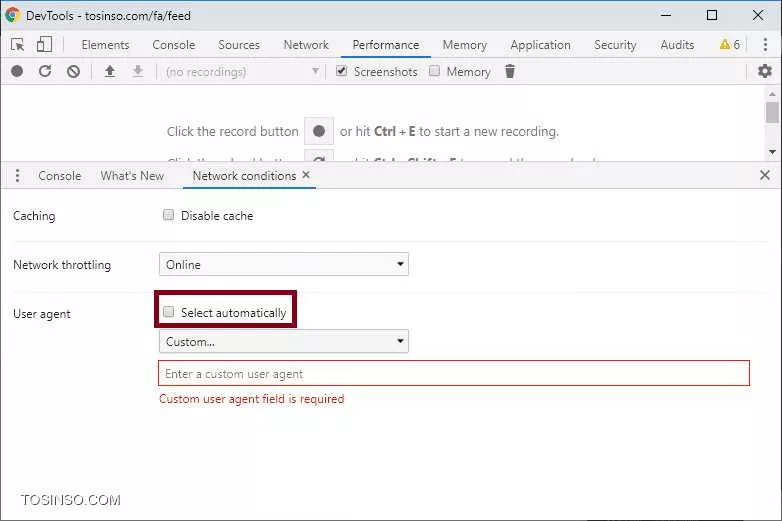Click the trash collect garbage icon
This screenshot has width=782, height=521.
(x=510, y=72)
